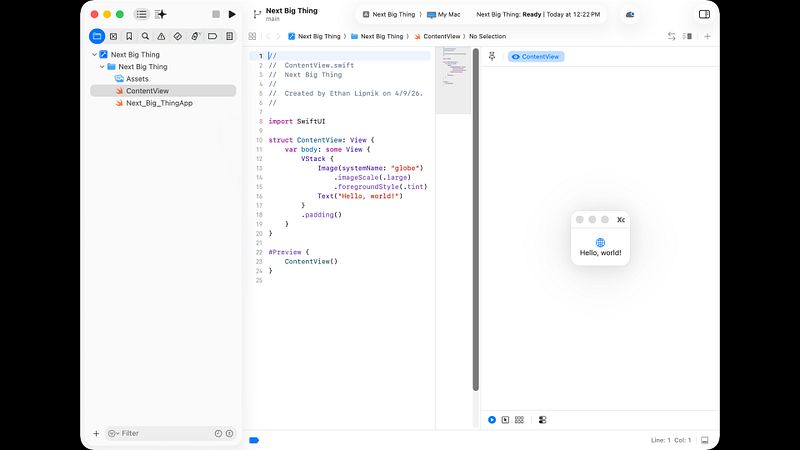This screenshot has width=800, height=450.
Task: Collapse the Next Big Thing project root
Action: pyautogui.click(x=94, y=55)
